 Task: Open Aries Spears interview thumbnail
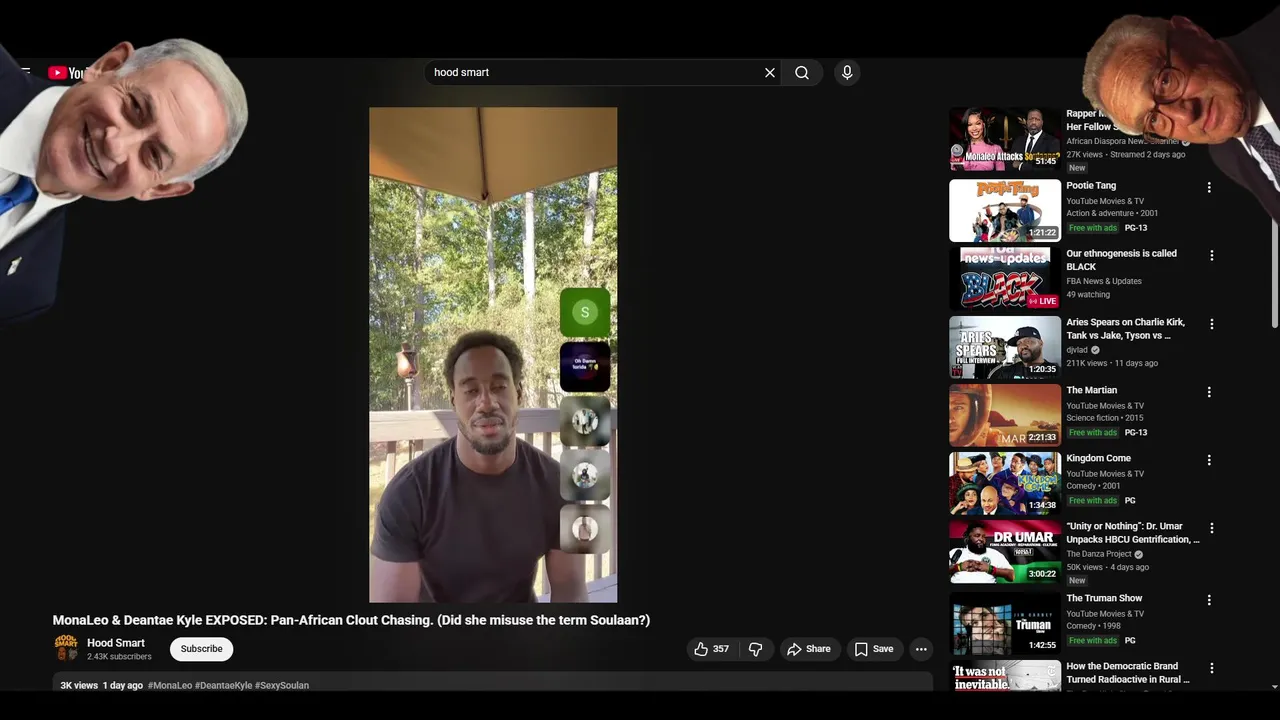[x=1005, y=347]
